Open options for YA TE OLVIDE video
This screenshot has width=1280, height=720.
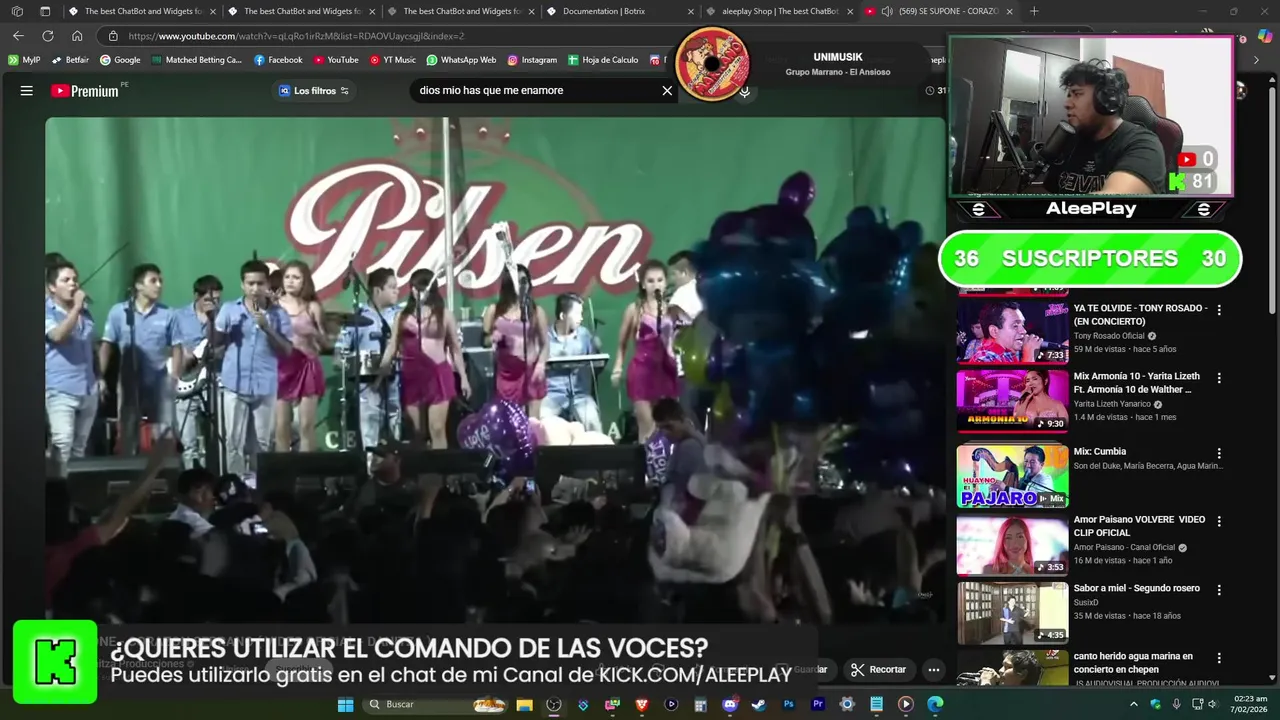point(1218,310)
